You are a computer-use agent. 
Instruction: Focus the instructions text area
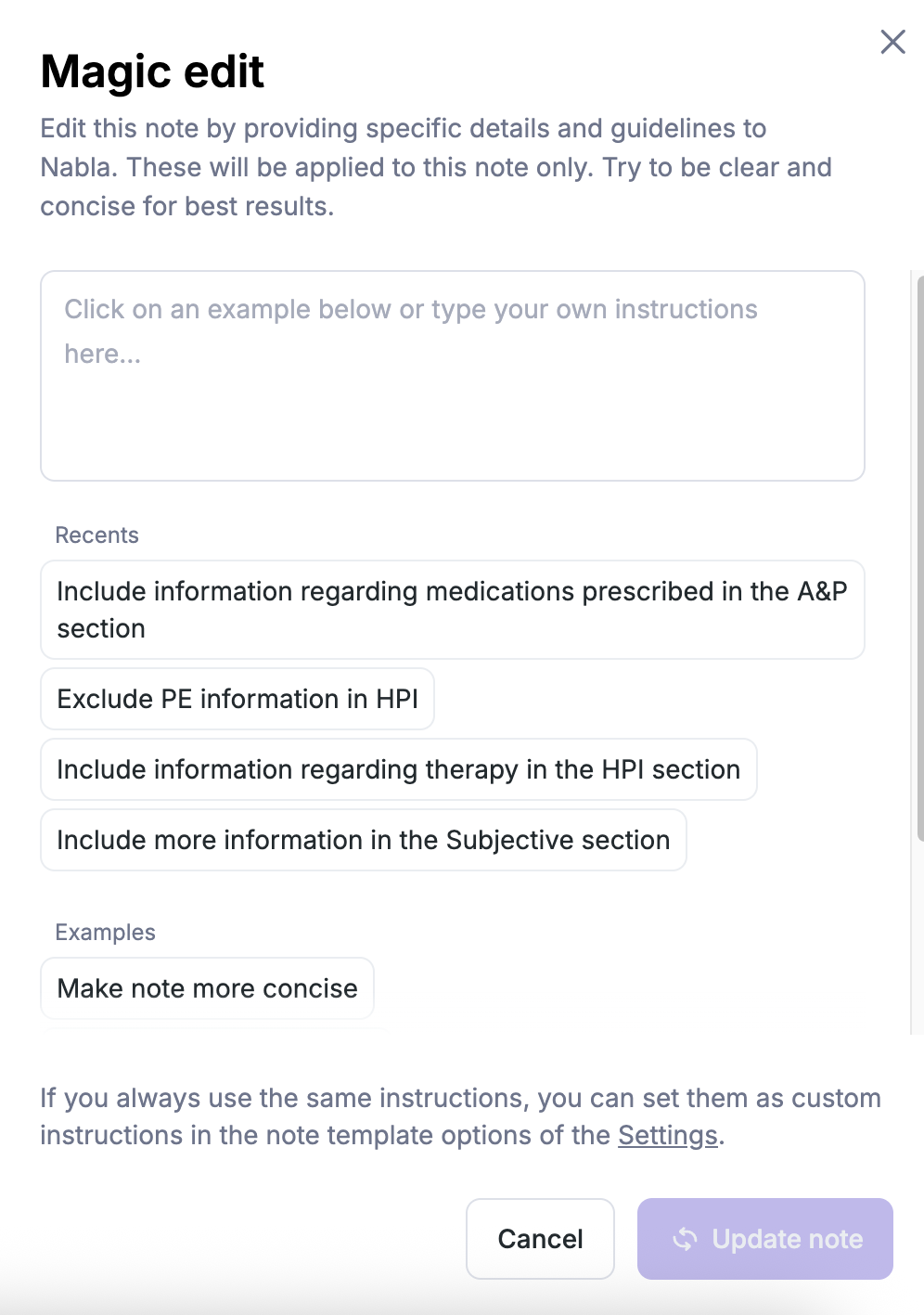[453, 376]
